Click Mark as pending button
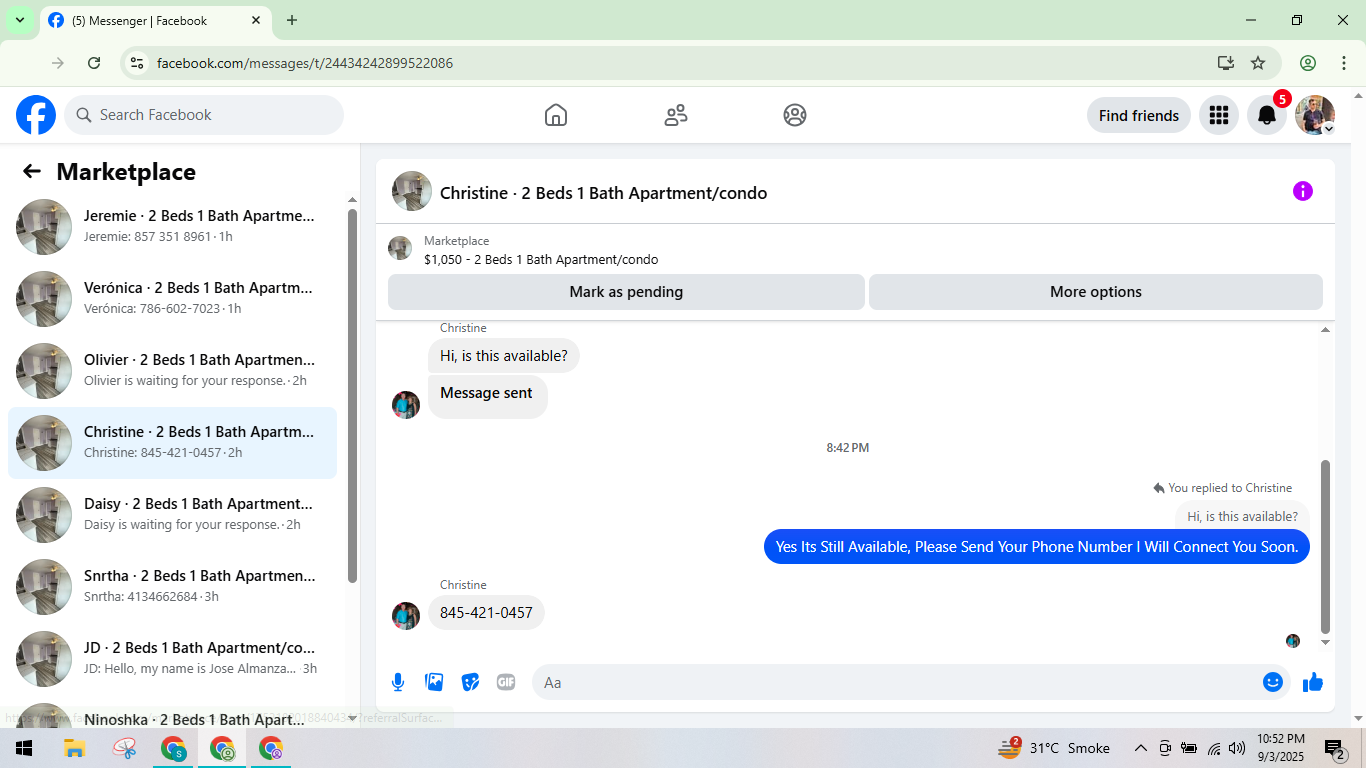 click(x=626, y=292)
